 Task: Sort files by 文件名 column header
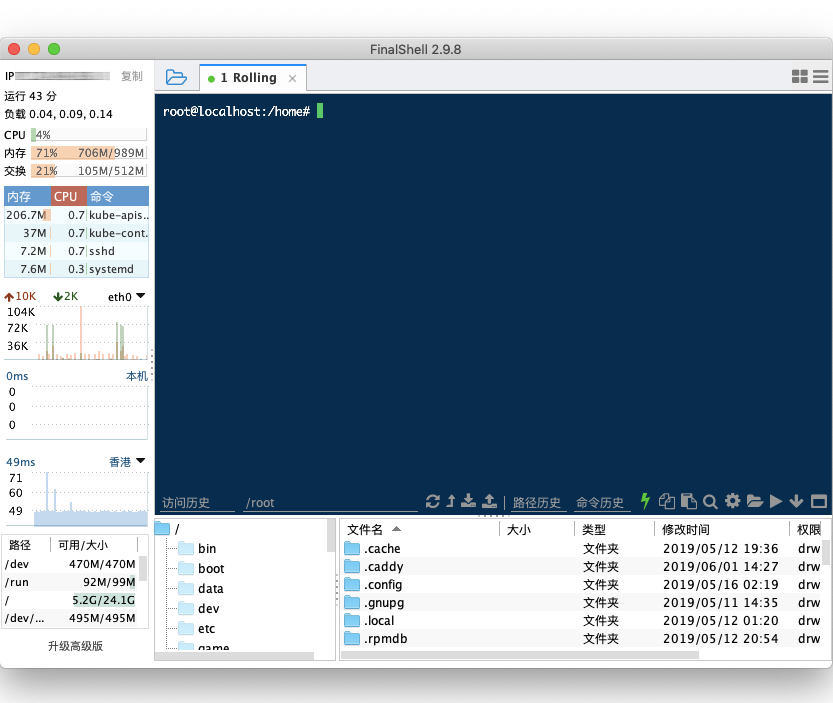coord(420,530)
